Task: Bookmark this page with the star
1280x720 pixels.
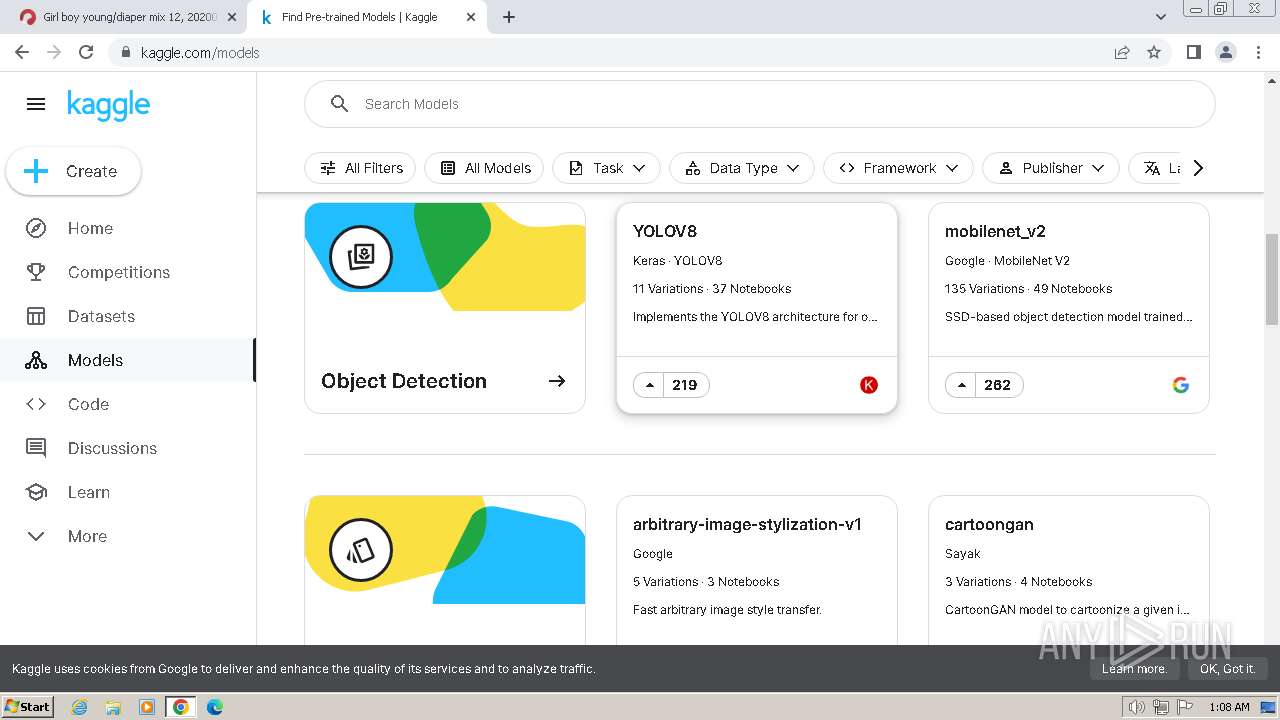Action: (x=1154, y=52)
